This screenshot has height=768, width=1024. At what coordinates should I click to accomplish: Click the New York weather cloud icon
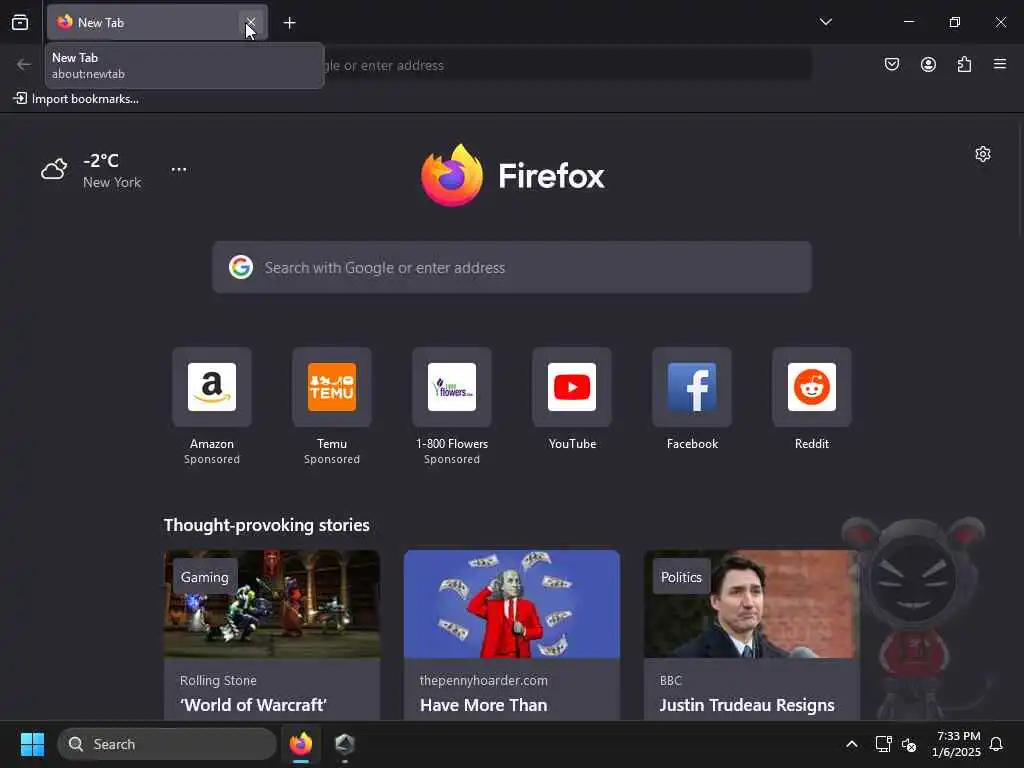coord(54,169)
